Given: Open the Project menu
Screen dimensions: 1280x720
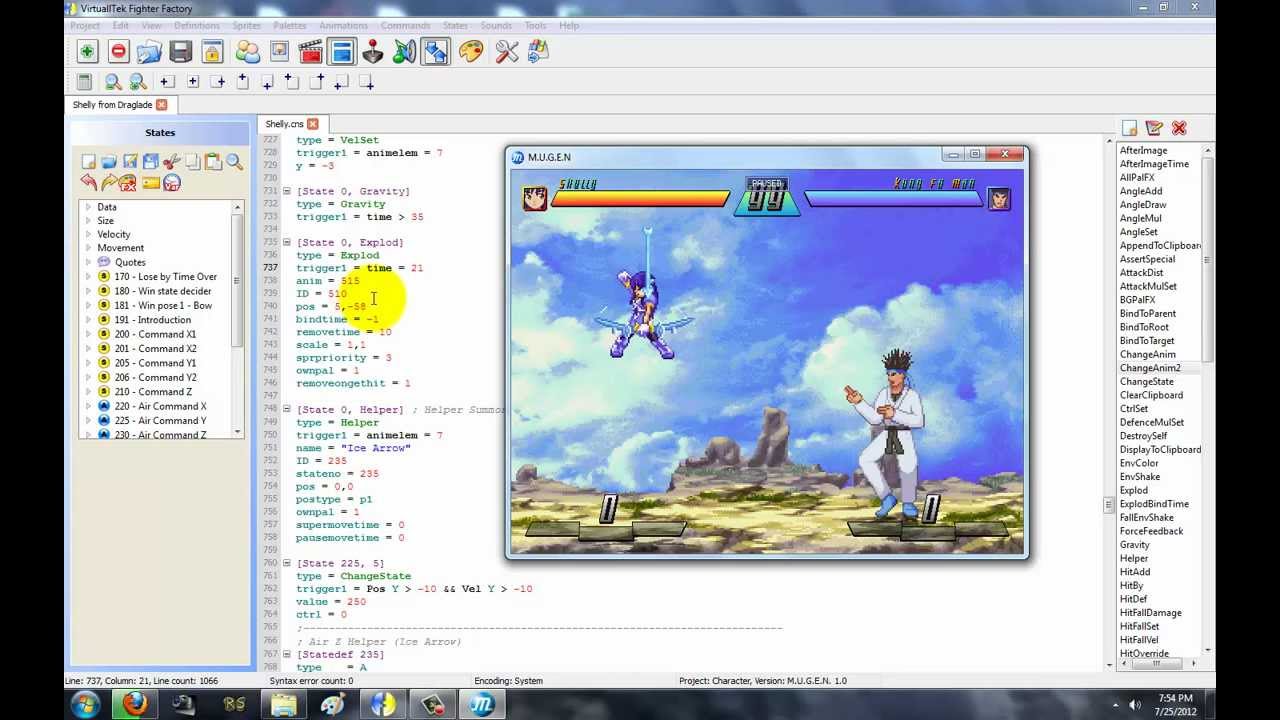Looking at the screenshot, I should pyautogui.click(x=85, y=25).
